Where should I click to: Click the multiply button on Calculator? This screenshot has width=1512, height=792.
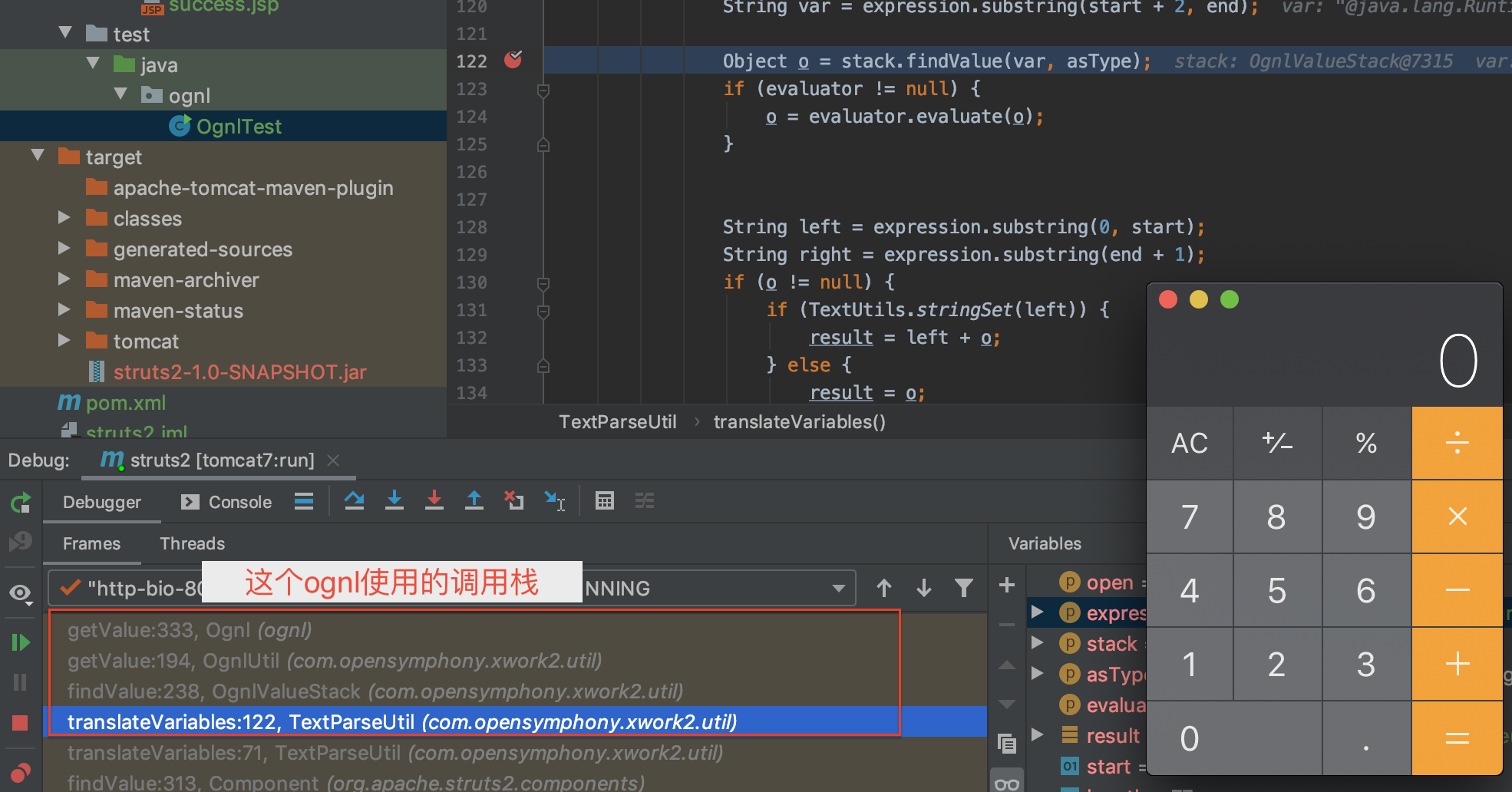point(1457,516)
